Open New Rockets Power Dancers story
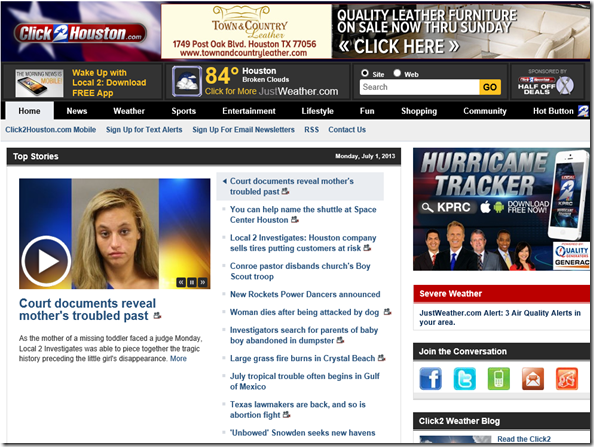 coord(305,294)
